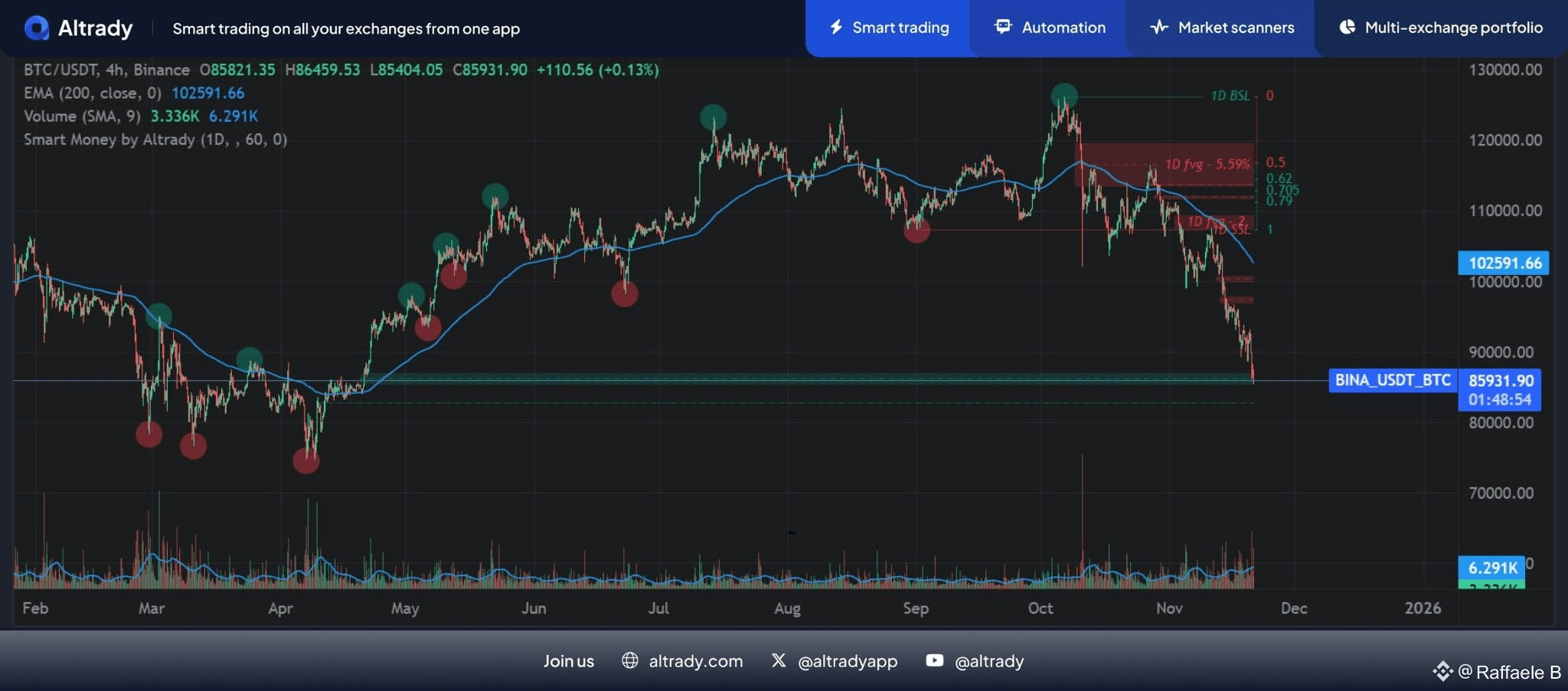Click the 90000.00 price axis label

(1501, 352)
